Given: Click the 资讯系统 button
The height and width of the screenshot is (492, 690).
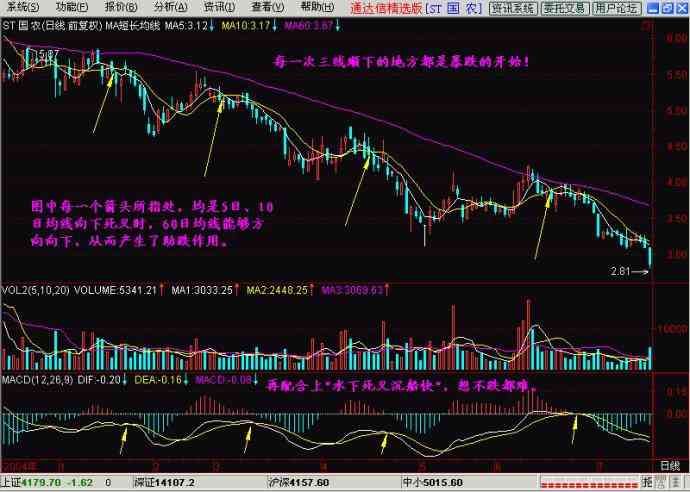Looking at the screenshot, I should 510,8.
